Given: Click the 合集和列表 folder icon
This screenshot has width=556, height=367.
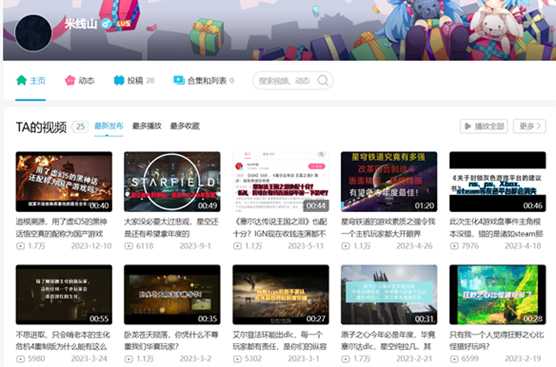Looking at the screenshot, I should [x=179, y=80].
